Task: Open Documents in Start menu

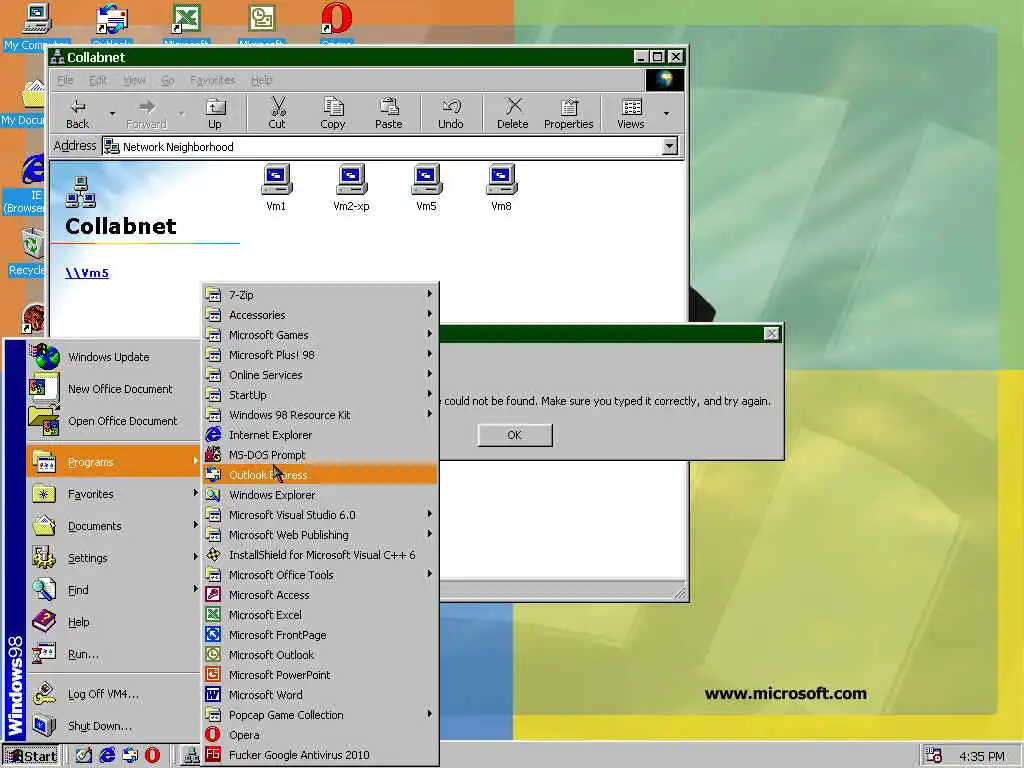Action: (x=114, y=526)
